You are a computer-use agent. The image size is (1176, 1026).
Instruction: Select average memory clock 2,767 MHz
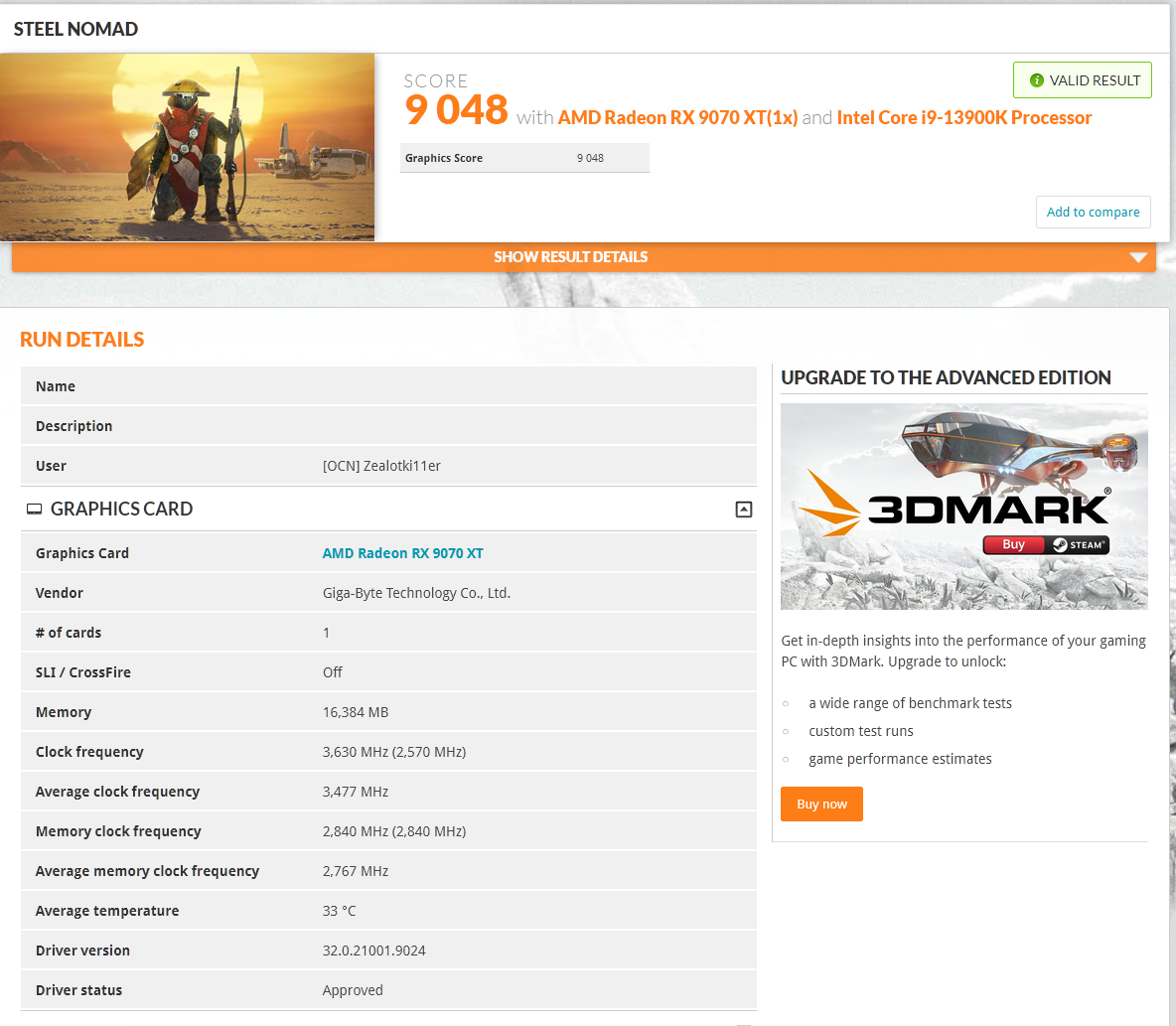pyautogui.click(x=356, y=871)
